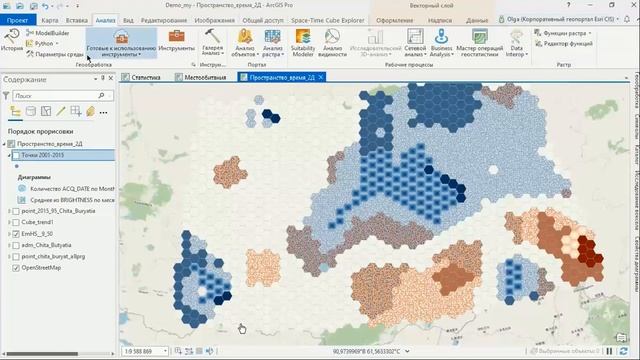Image resolution: width=640 pixels, height=360 pixels.
Task: Open the Надпись contextual tab
Action: pyautogui.click(x=440, y=20)
